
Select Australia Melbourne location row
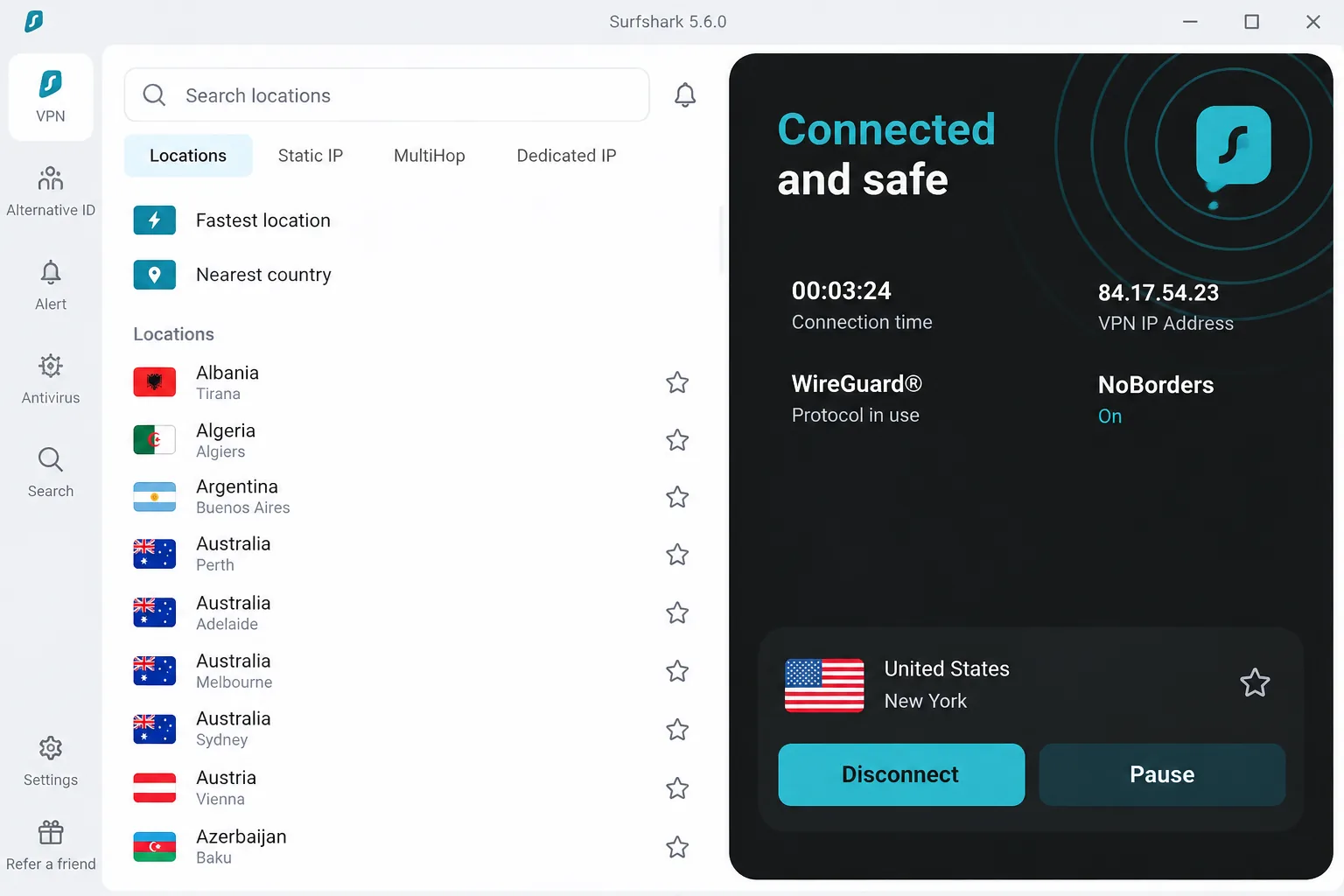411,671
